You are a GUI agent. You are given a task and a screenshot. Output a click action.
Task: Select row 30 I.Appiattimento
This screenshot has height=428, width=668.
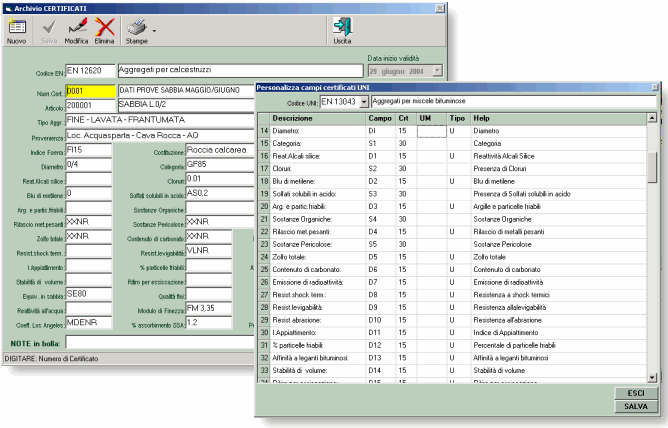pyautogui.click(x=452, y=333)
